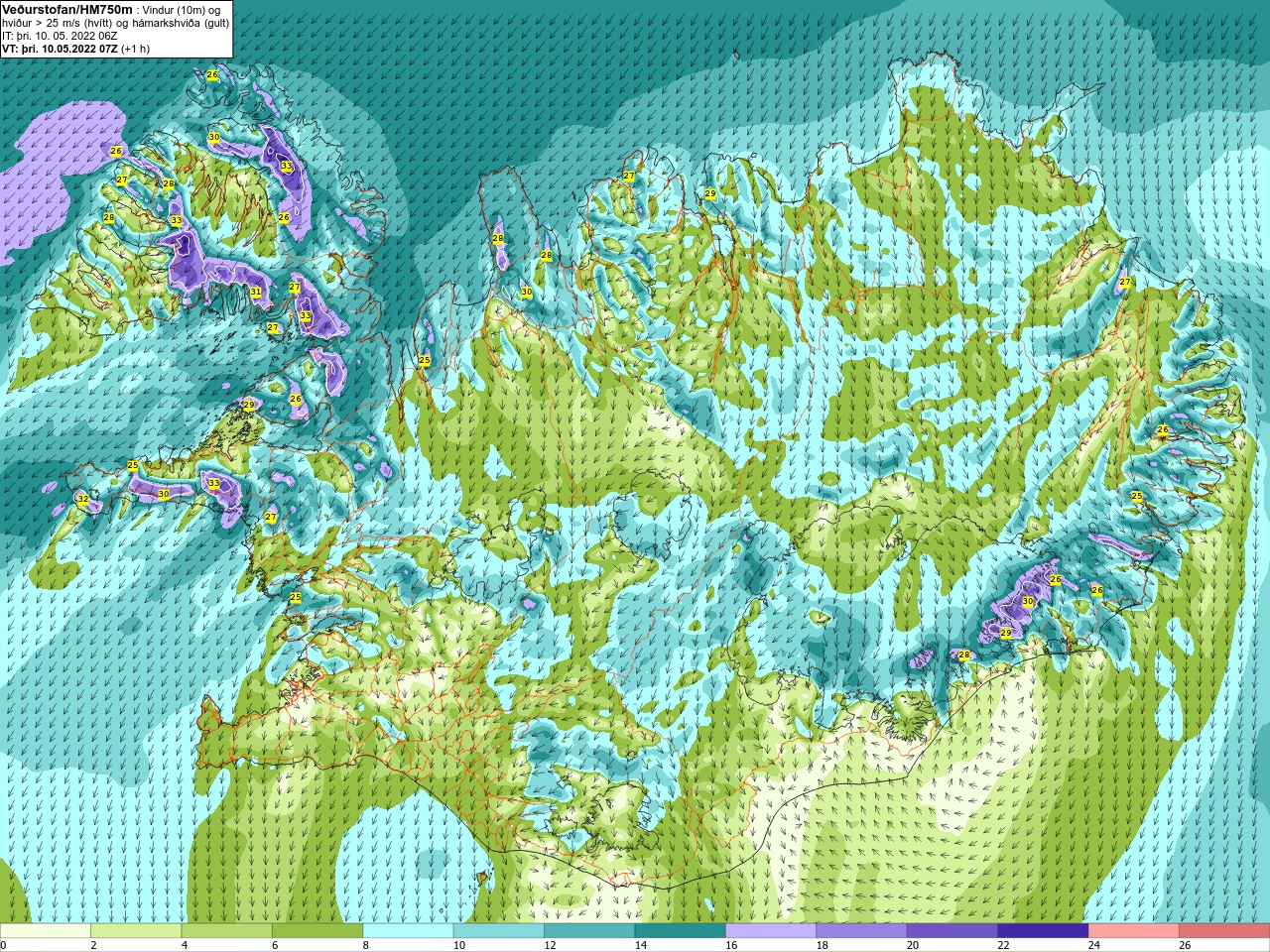1270x952 pixels.
Task: Select the light green 2–4 m/s legend swatch
Action: pyautogui.click(x=136, y=931)
